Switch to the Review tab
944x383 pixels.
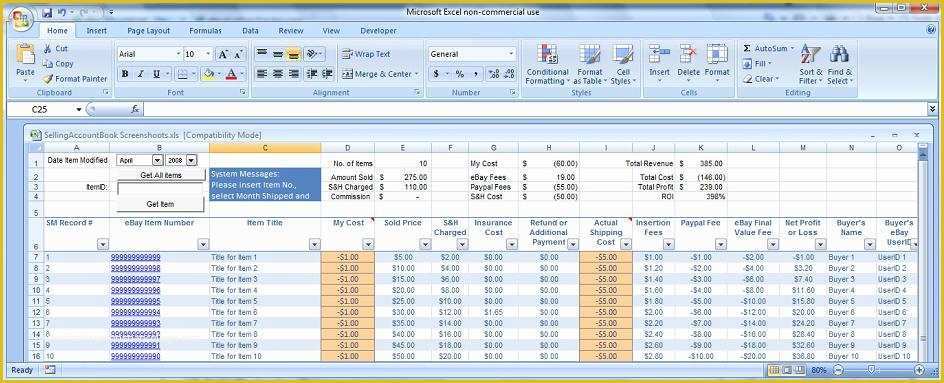tap(291, 31)
